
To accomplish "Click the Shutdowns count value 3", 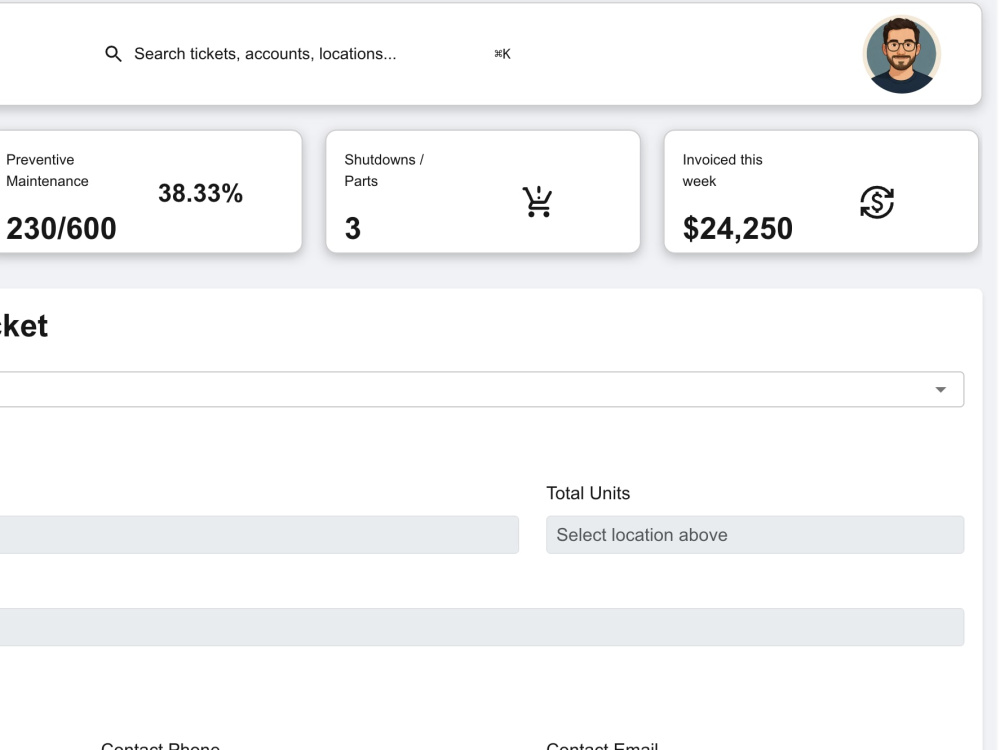I will click(x=353, y=228).
